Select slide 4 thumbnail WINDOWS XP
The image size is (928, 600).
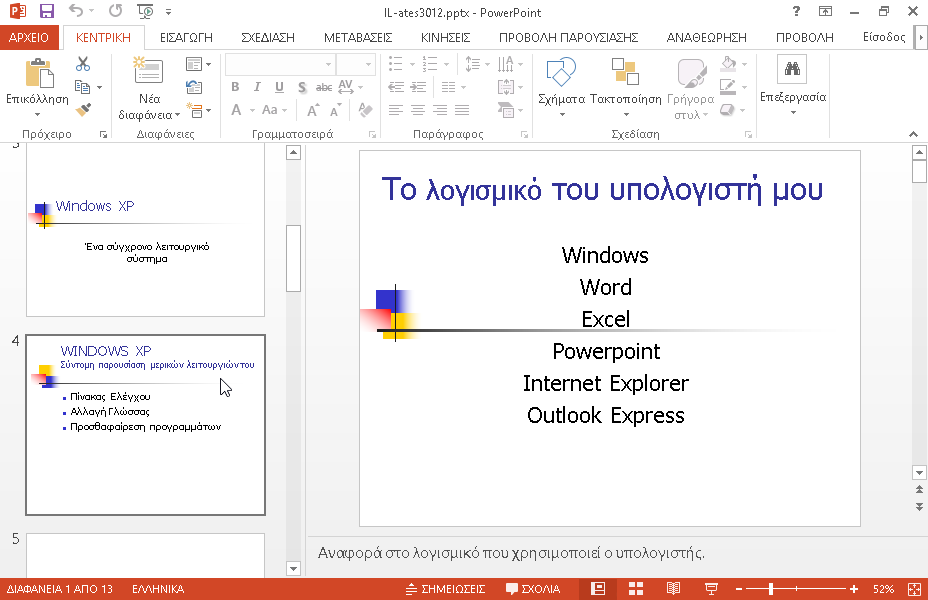(146, 425)
